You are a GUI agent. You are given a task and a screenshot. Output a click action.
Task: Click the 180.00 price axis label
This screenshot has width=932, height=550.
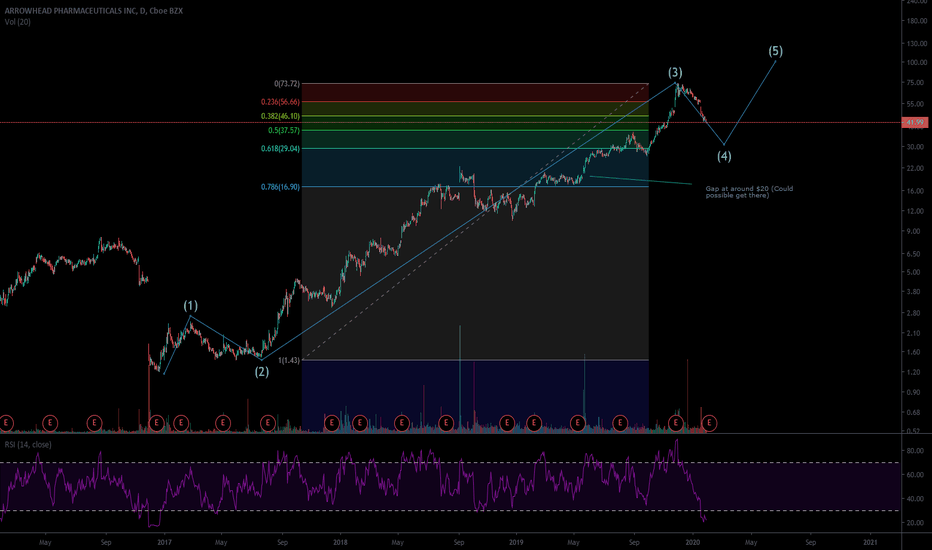[916, 21]
